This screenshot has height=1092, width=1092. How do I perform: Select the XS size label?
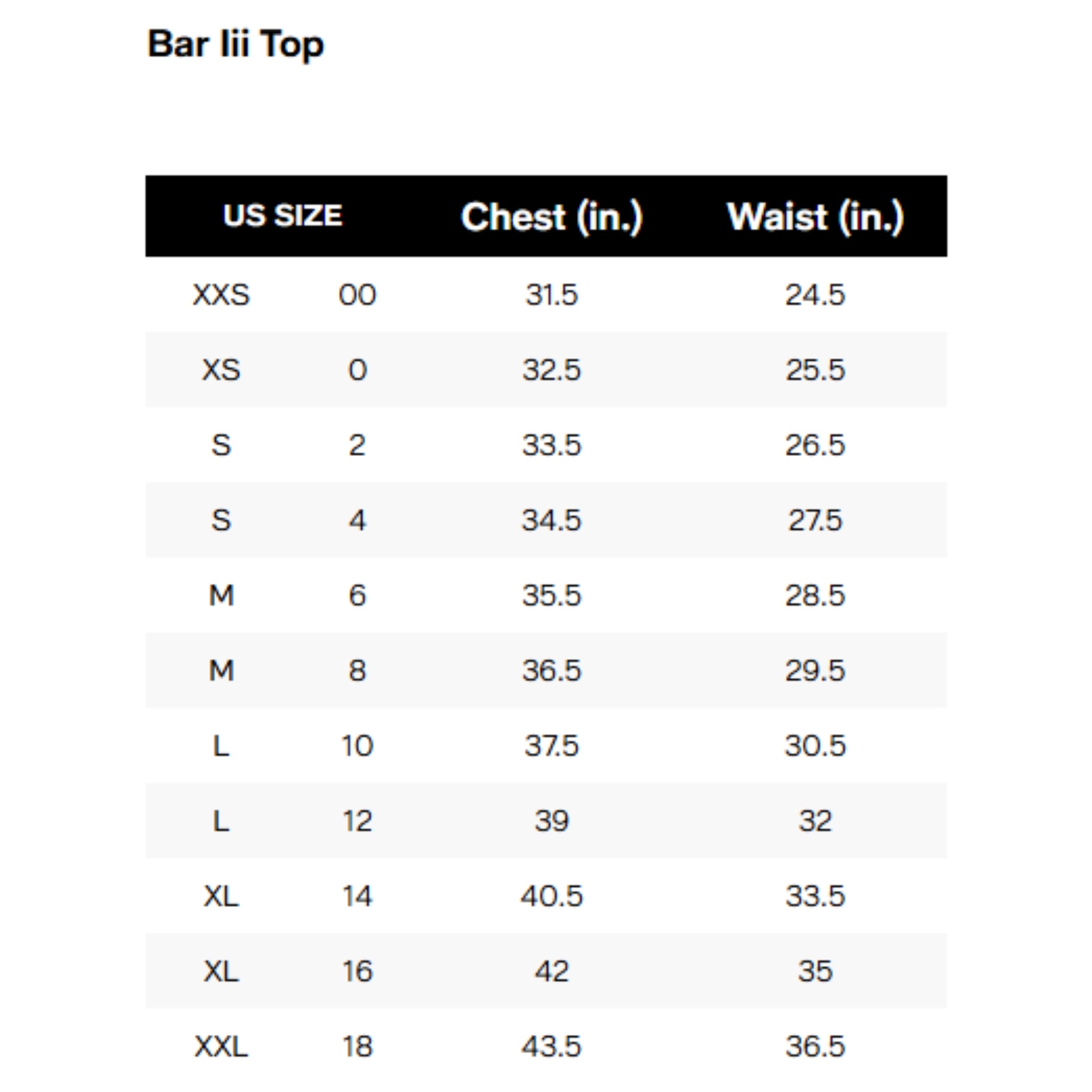click(x=221, y=370)
